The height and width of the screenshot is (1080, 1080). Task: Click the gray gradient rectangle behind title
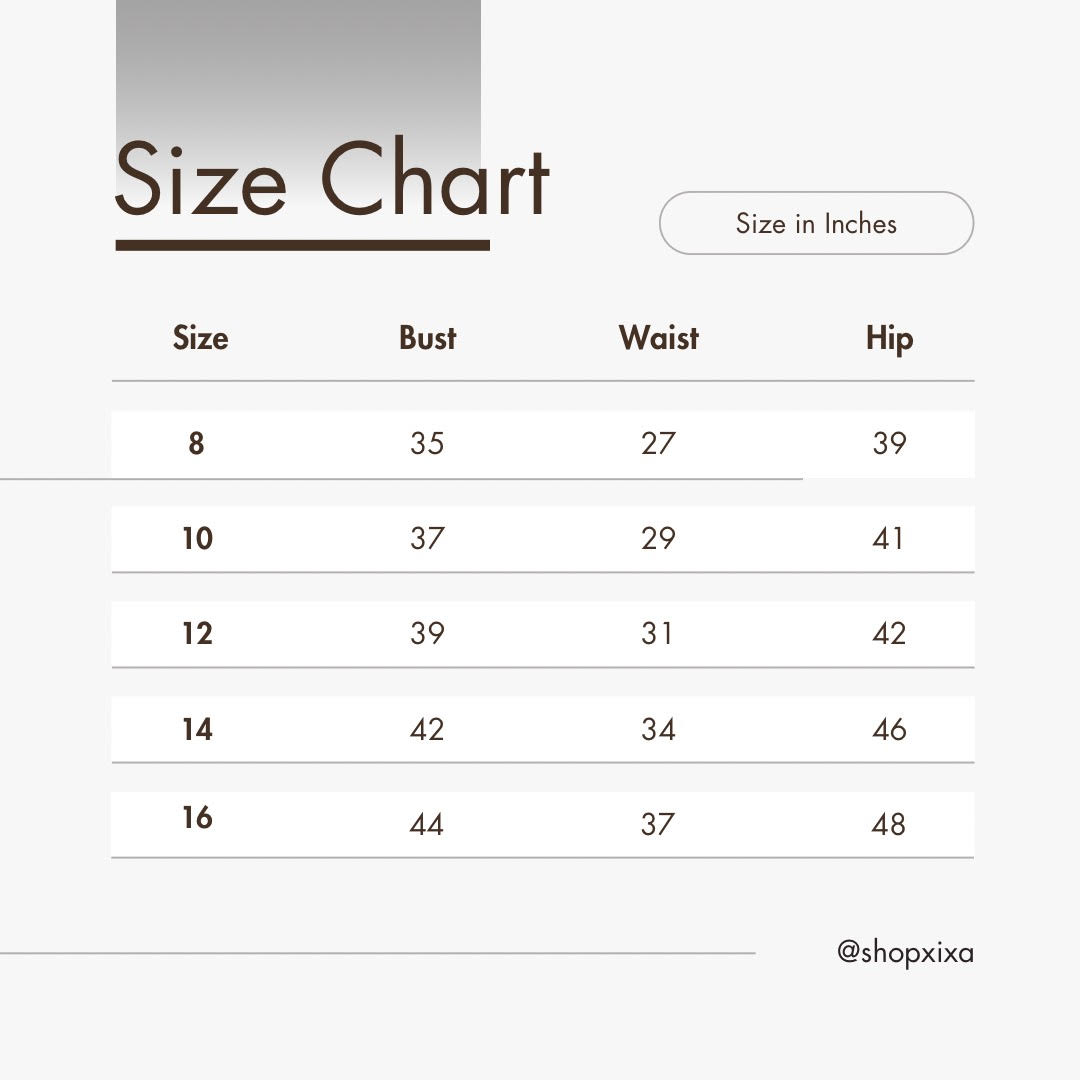click(298, 60)
